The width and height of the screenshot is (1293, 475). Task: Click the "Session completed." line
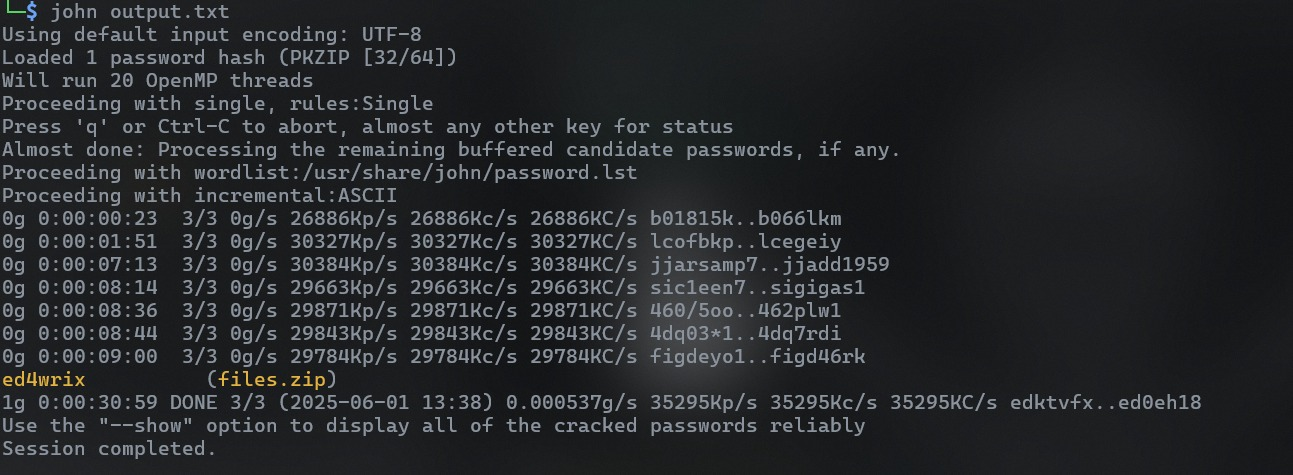(109, 449)
